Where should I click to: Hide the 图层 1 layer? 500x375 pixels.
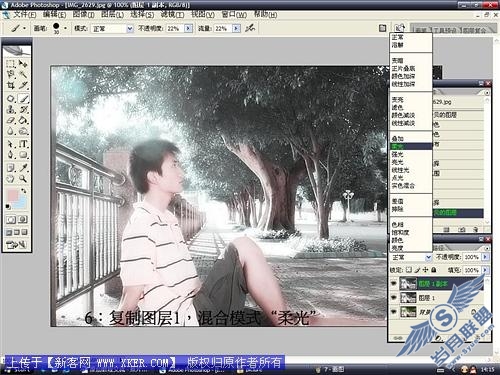pyautogui.click(x=394, y=297)
